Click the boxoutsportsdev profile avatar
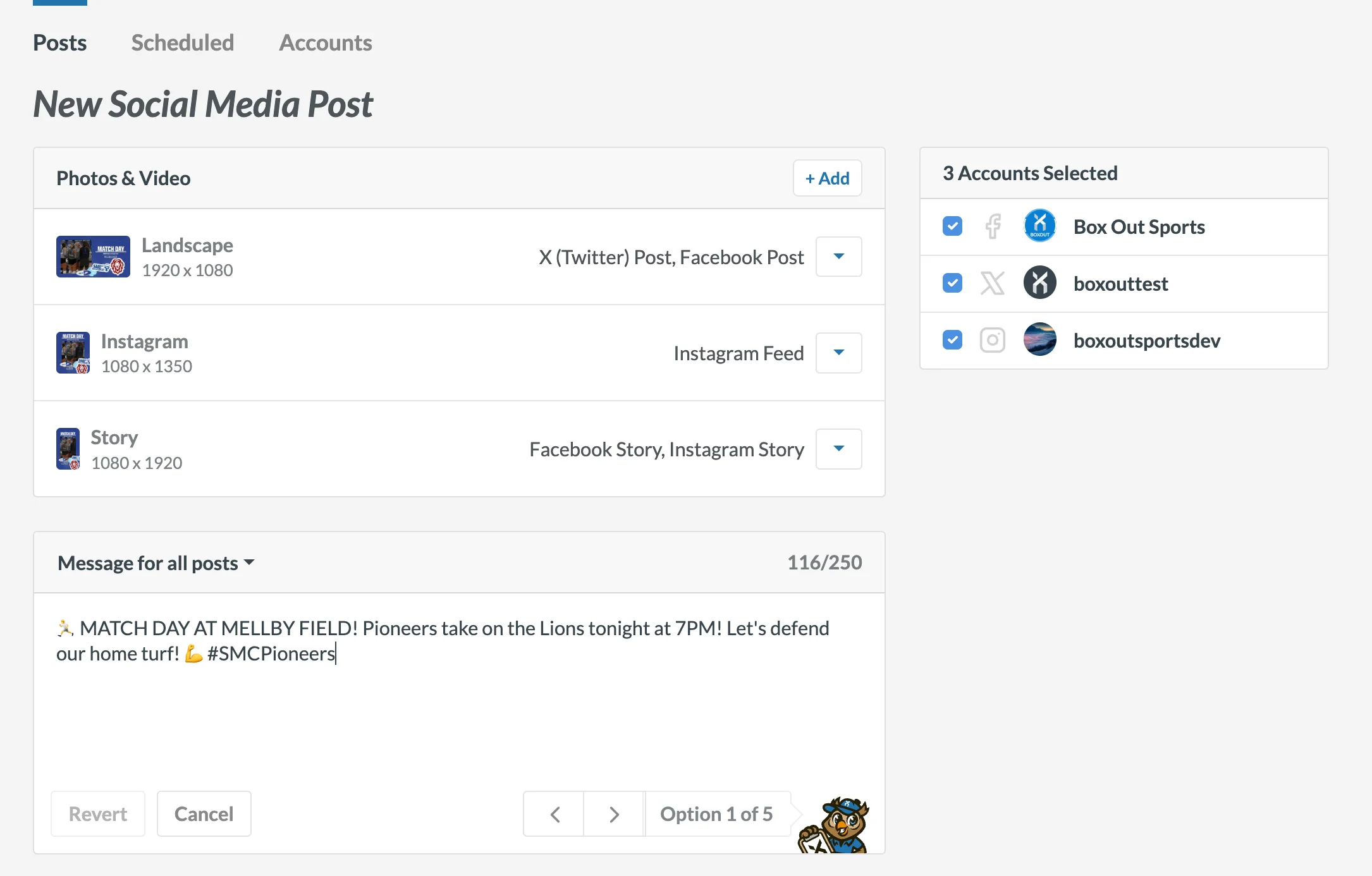The image size is (1372, 876). point(1039,340)
